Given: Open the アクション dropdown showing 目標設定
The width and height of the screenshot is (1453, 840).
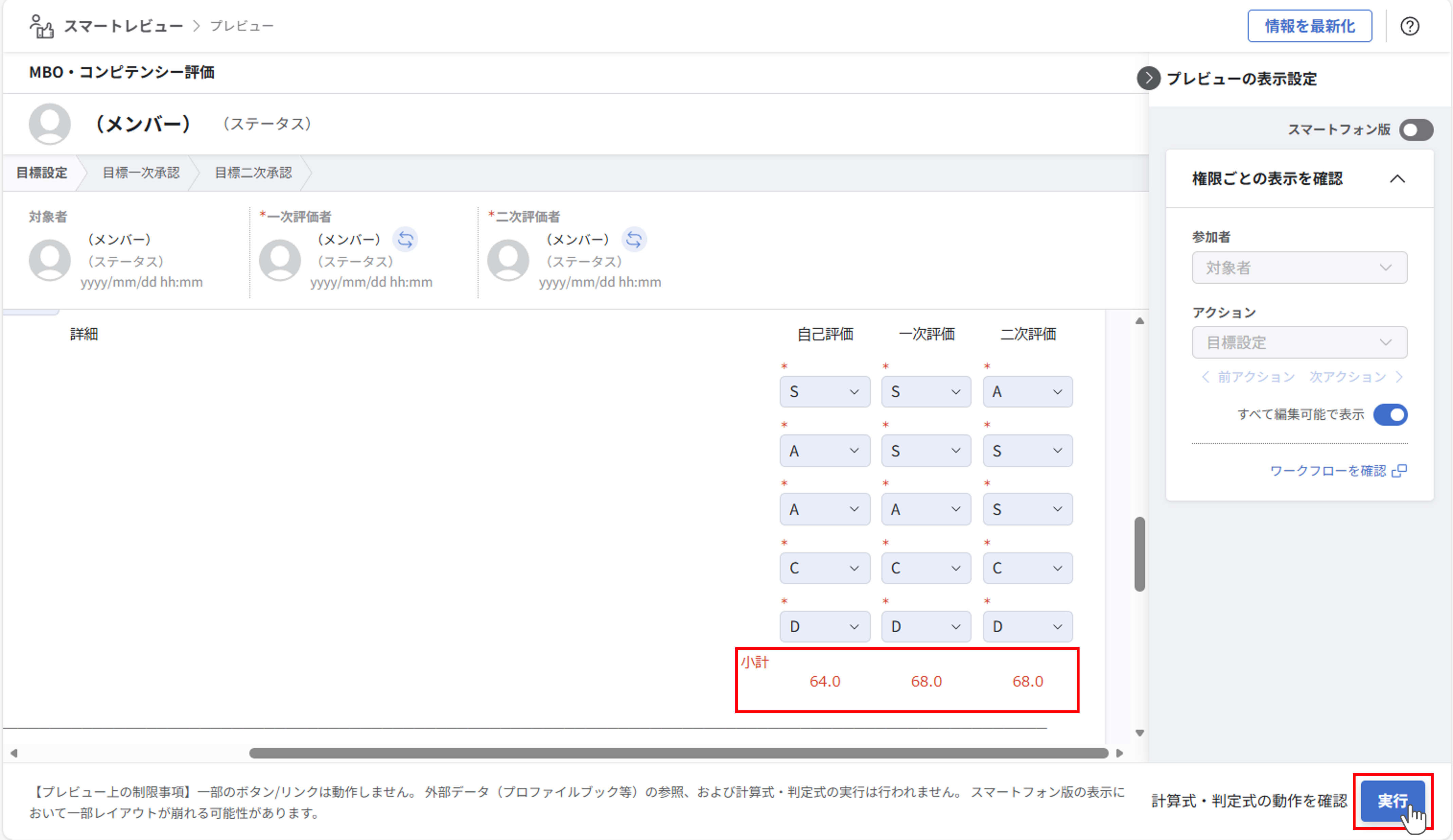Looking at the screenshot, I should point(1299,342).
